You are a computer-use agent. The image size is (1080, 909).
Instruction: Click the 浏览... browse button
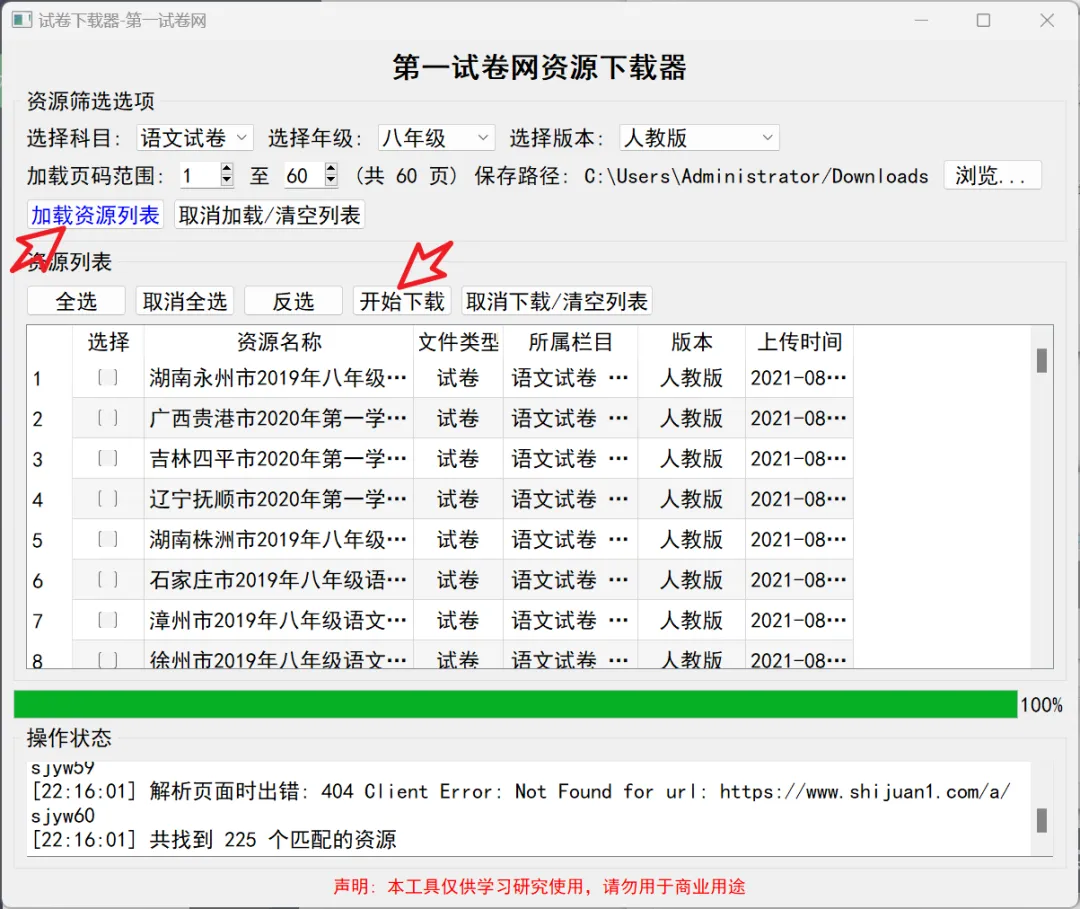993,175
